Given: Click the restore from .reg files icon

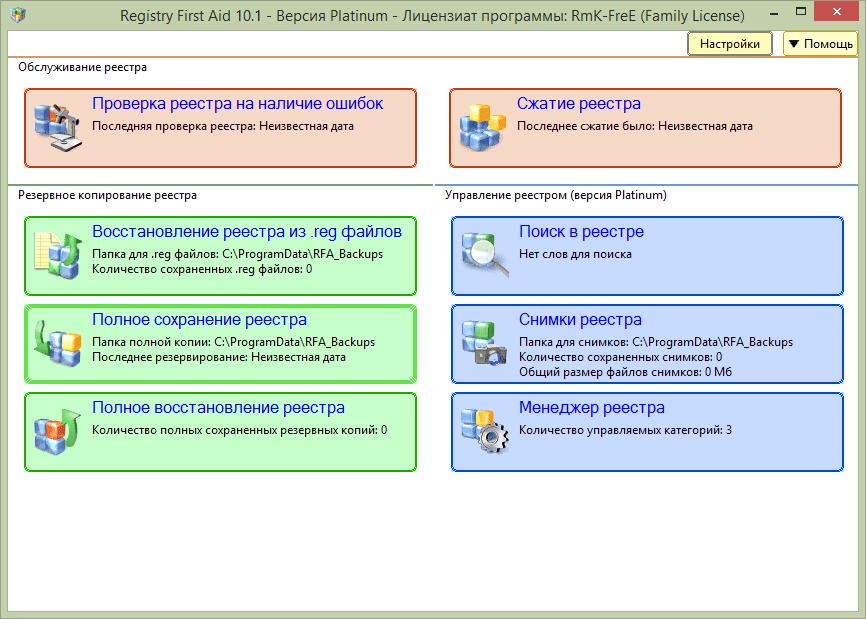Looking at the screenshot, I should click(x=58, y=255).
